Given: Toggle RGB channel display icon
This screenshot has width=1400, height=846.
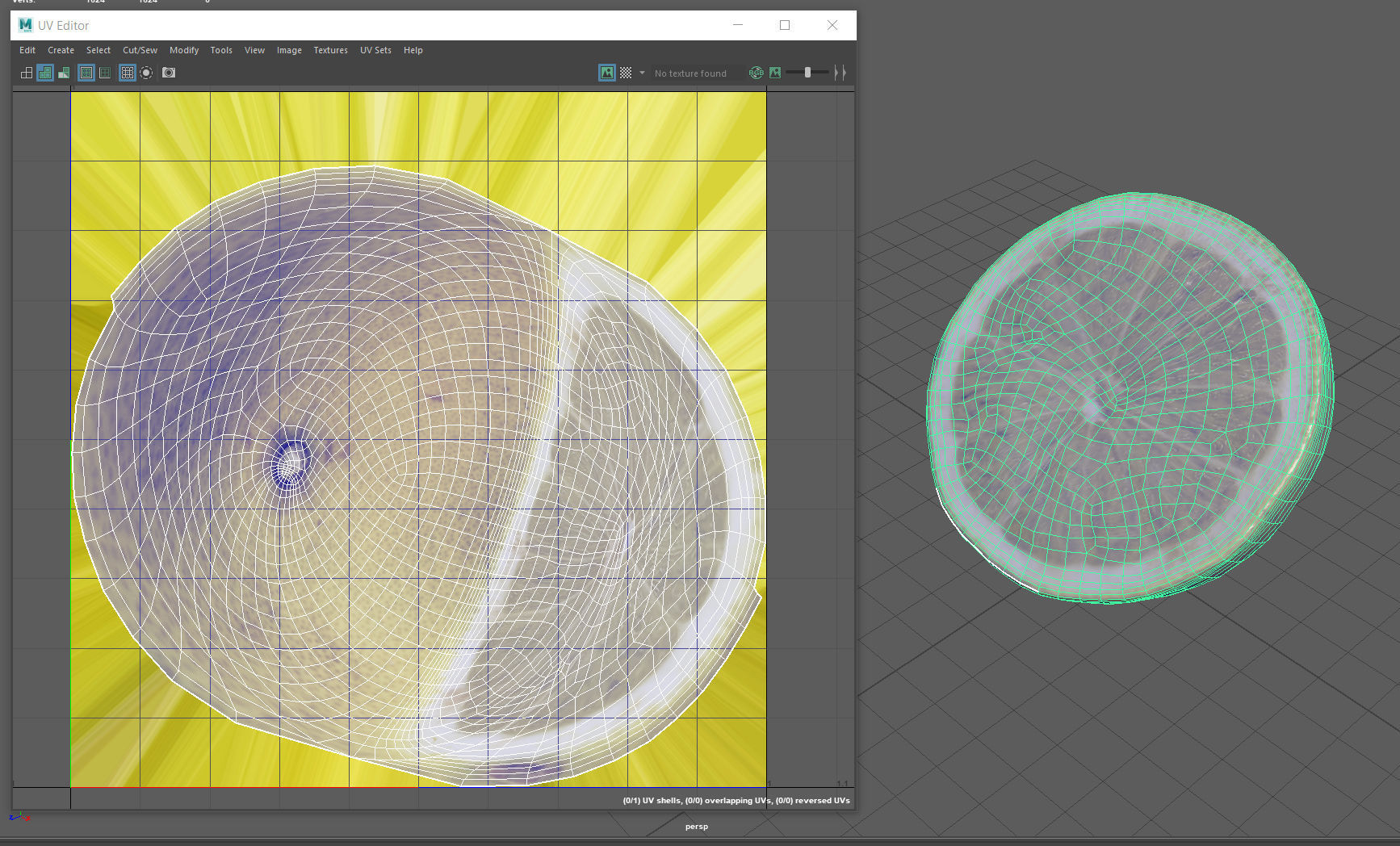Looking at the screenshot, I should click(756, 73).
